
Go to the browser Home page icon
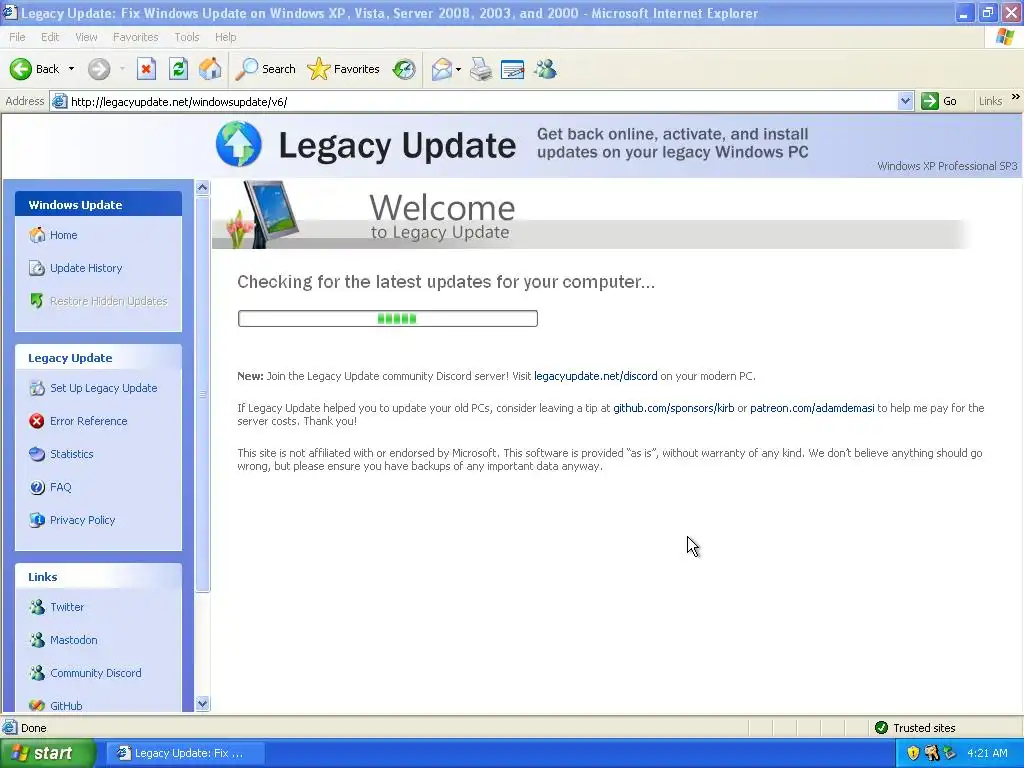coord(210,69)
